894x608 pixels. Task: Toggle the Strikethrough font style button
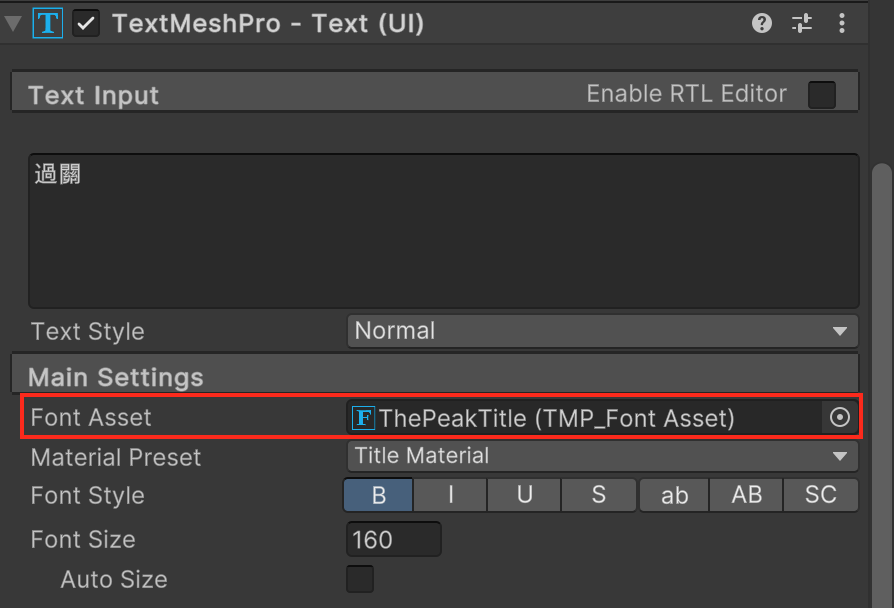click(x=598, y=495)
